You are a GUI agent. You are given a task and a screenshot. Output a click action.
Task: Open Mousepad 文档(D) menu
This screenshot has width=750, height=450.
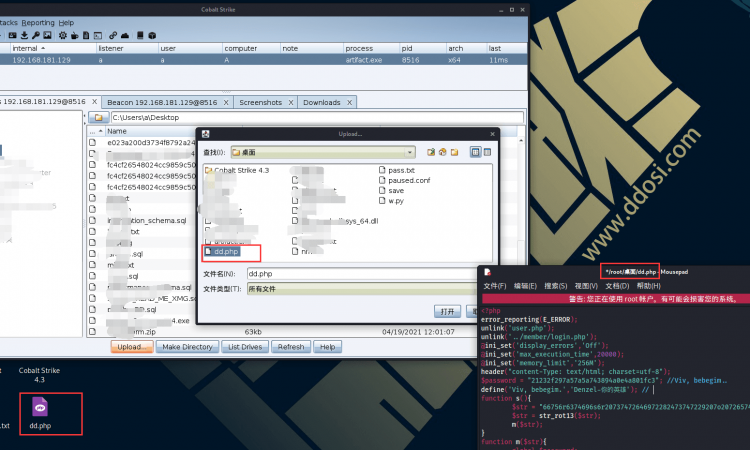pyautogui.click(x=617, y=286)
